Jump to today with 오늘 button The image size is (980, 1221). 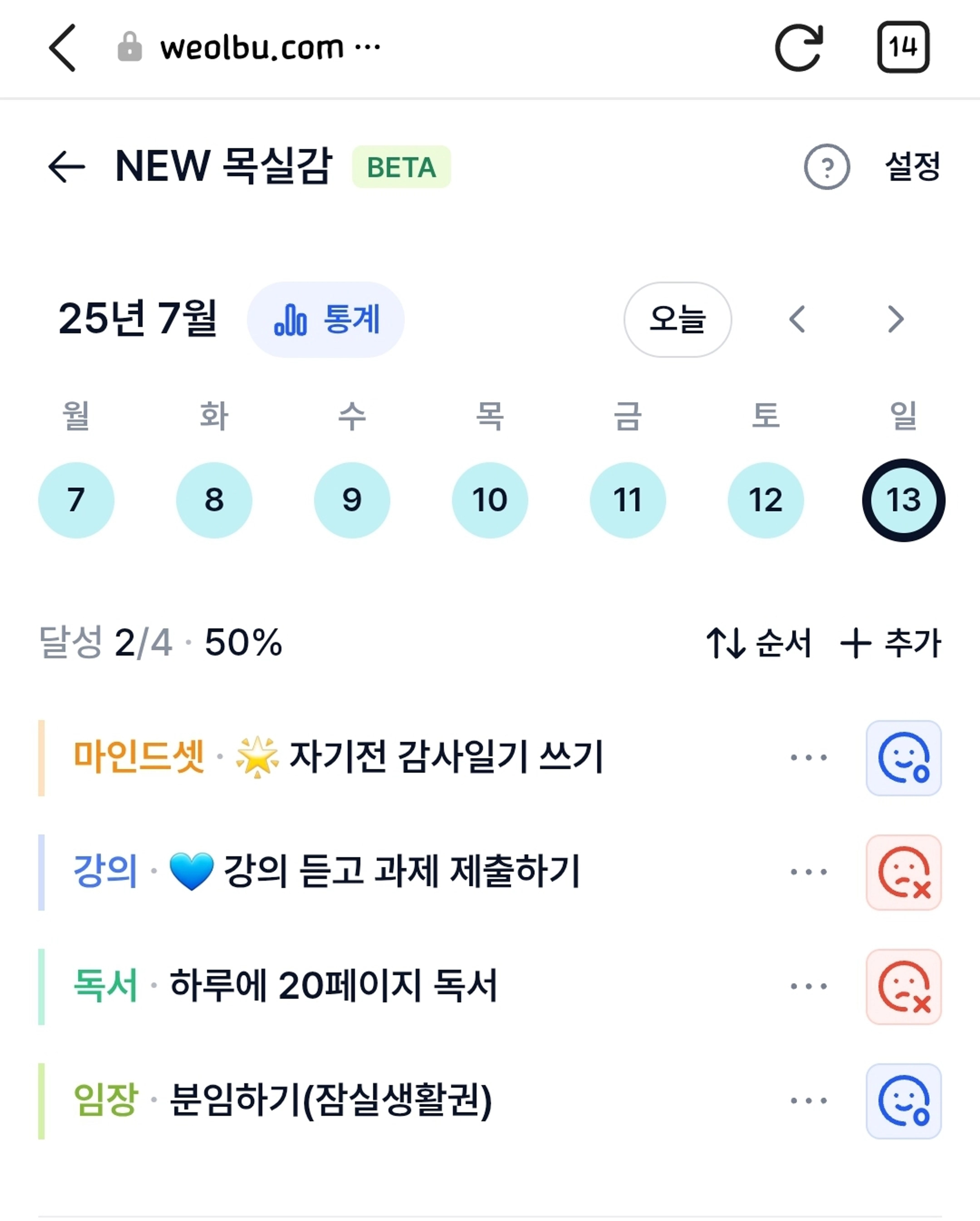[677, 319]
